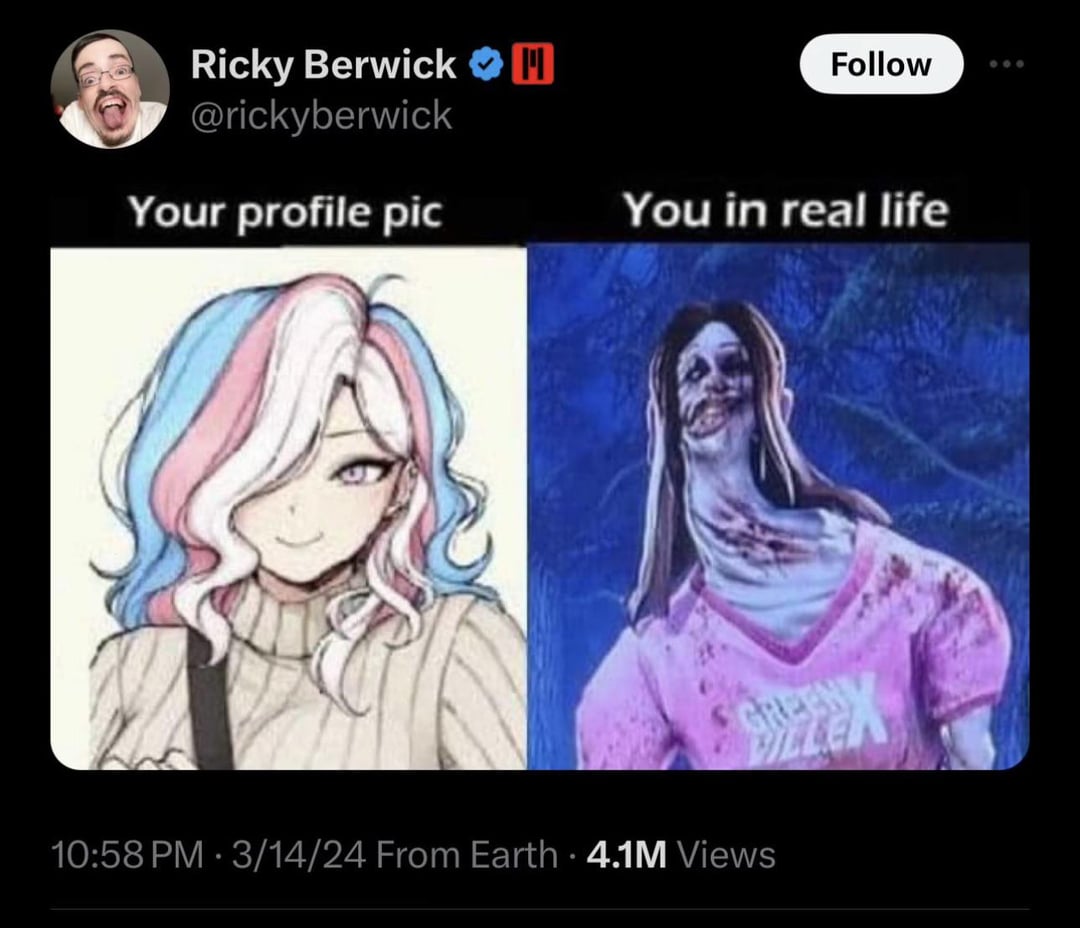Click the blue verified checkmark badge
The height and width of the screenshot is (928, 1080).
(x=486, y=65)
